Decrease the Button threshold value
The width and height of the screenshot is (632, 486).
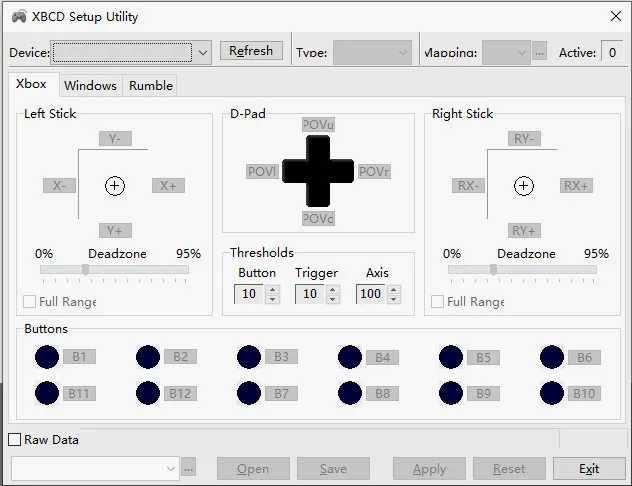[x=273, y=299]
